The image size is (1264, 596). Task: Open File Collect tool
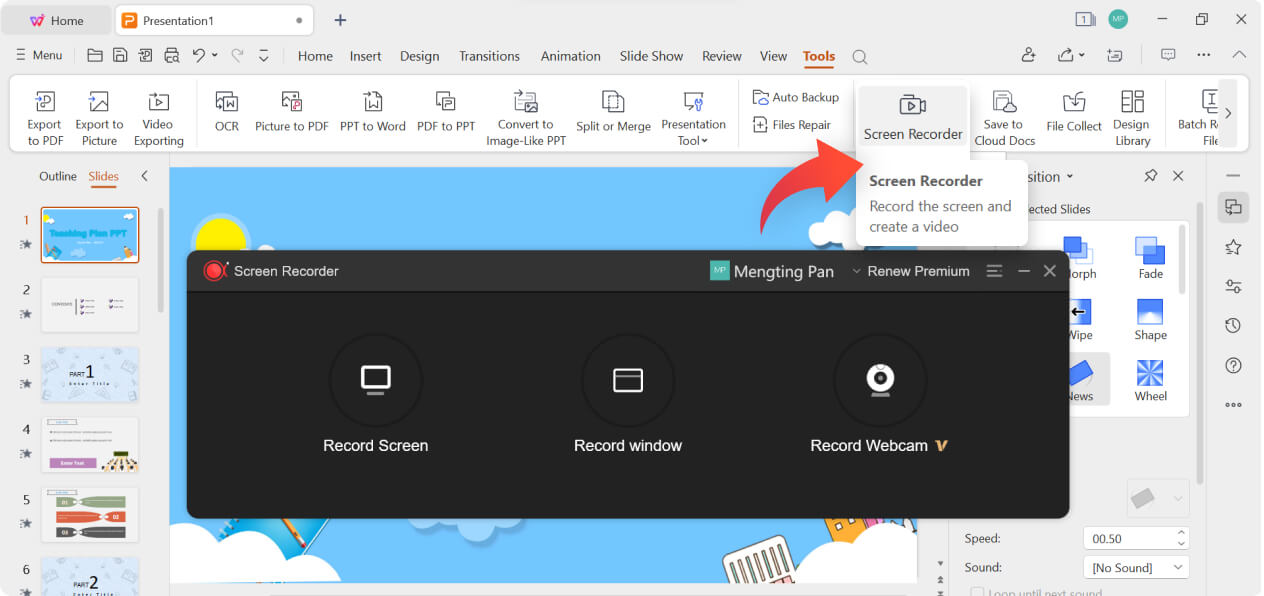point(1074,102)
